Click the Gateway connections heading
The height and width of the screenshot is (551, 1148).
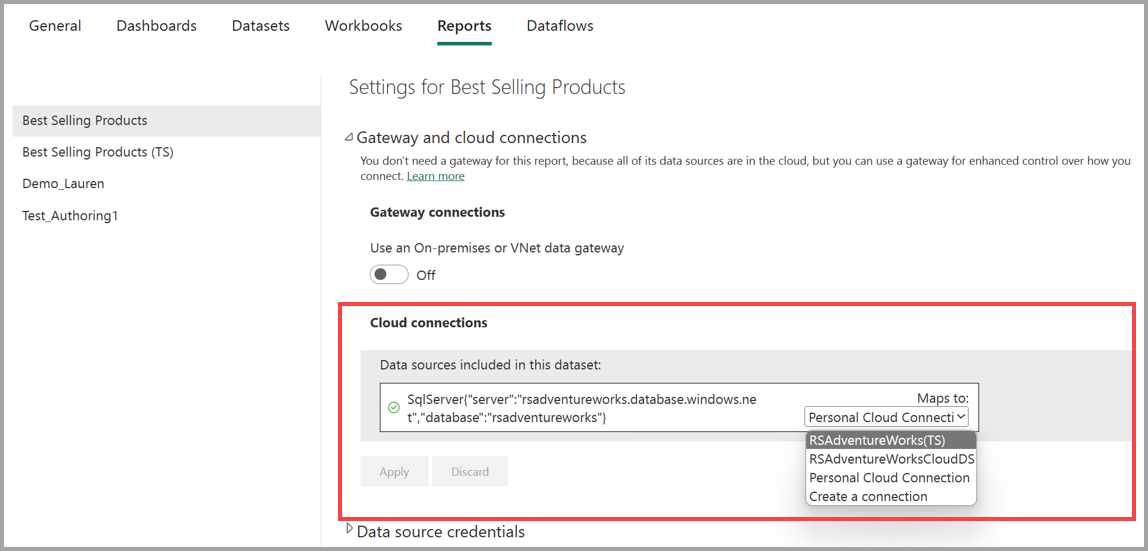437,212
